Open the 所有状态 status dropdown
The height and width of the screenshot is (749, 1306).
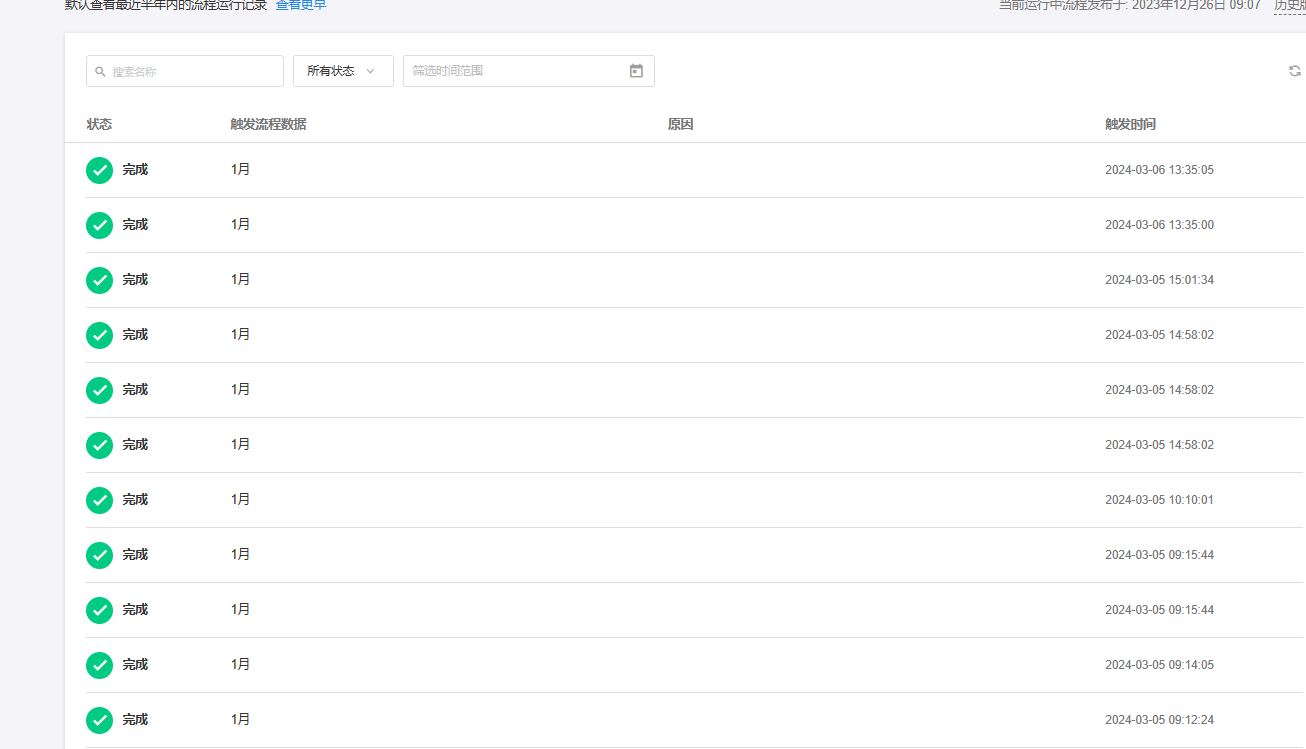pos(343,71)
